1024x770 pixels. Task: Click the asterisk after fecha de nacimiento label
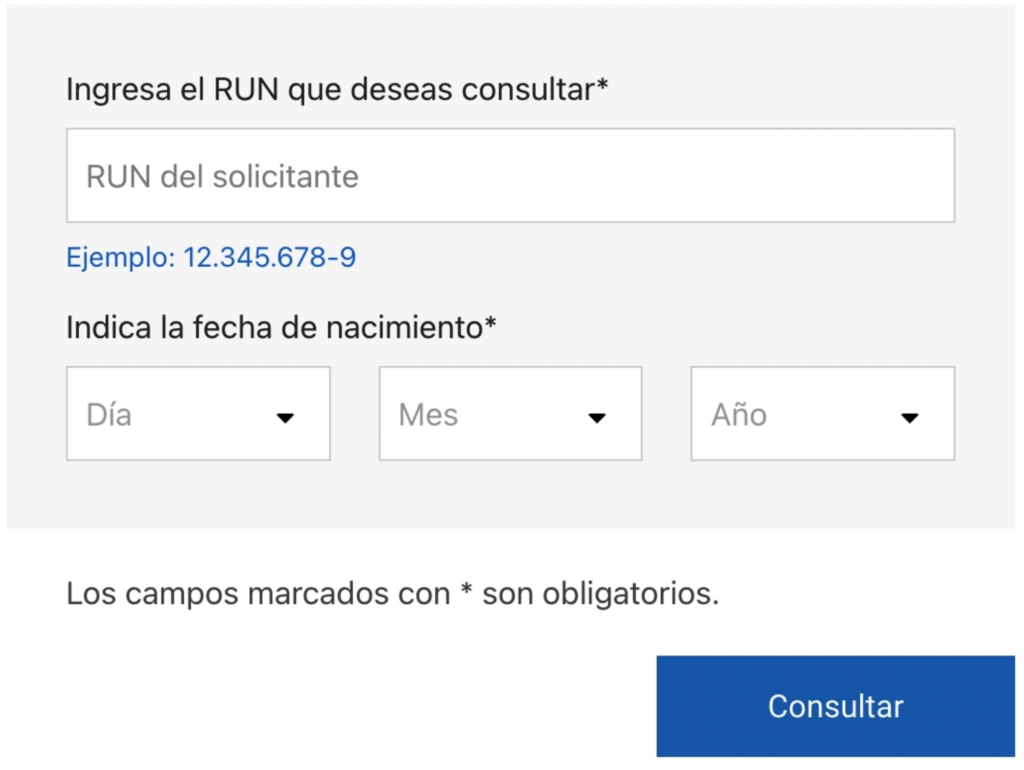pos(490,323)
